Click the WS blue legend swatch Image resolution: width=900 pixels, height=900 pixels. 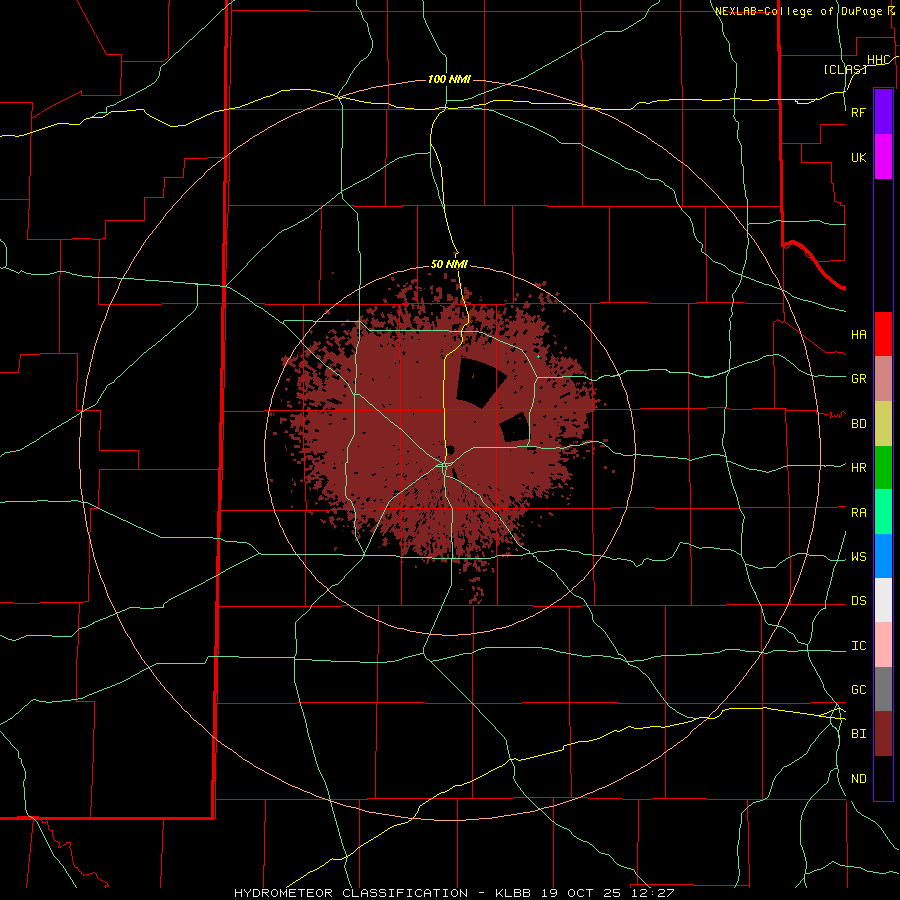883,556
